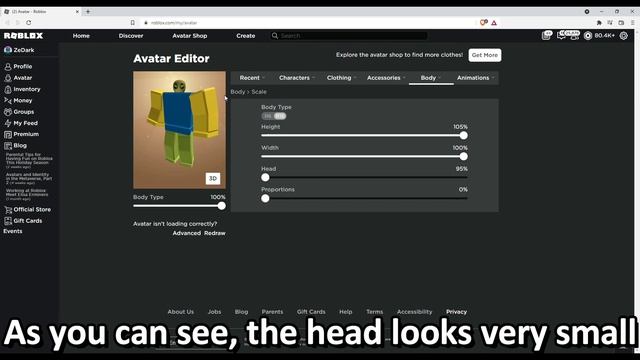Screen dimensions: 640x360
Task: Click the Body breadcrumb link
Action: (x=238, y=92)
